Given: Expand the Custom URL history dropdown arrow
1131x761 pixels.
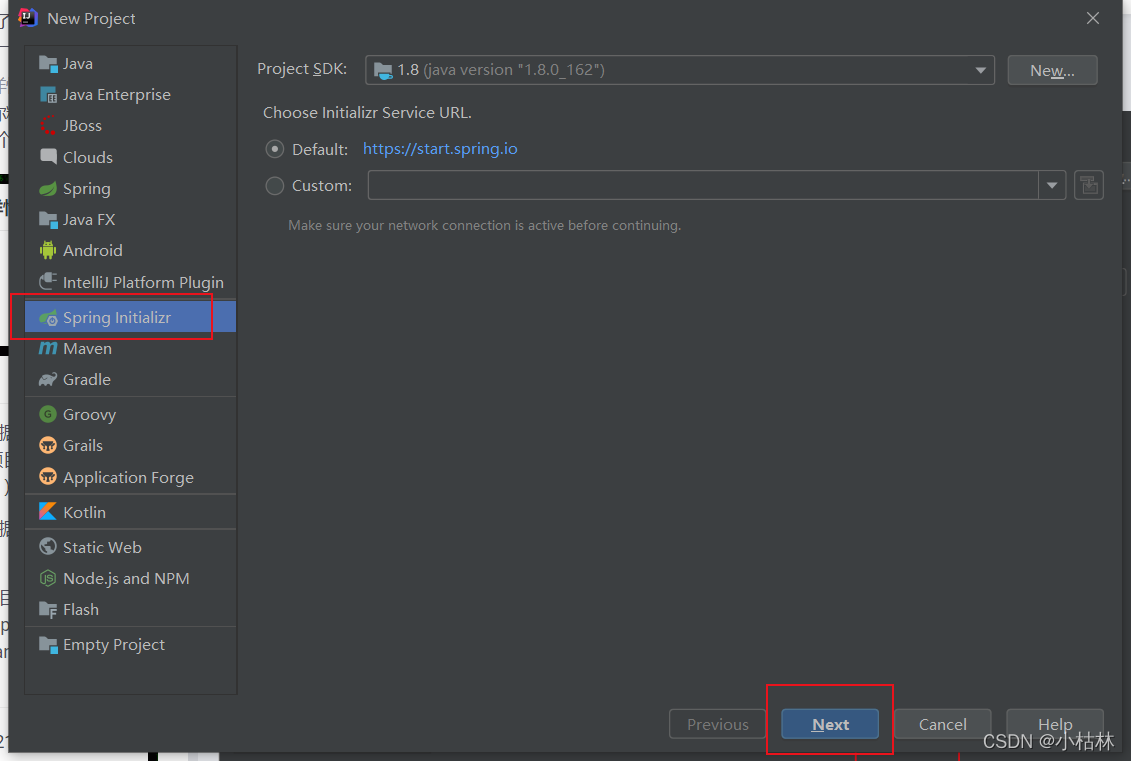Looking at the screenshot, I should [1052, 185].
